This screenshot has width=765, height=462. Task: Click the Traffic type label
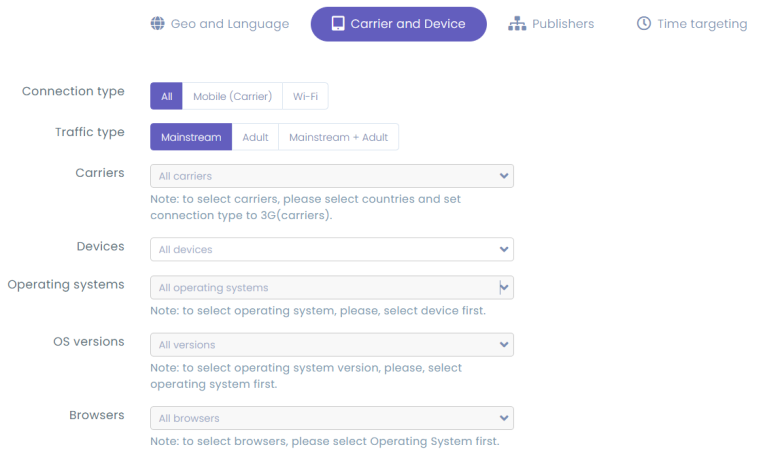90,132
